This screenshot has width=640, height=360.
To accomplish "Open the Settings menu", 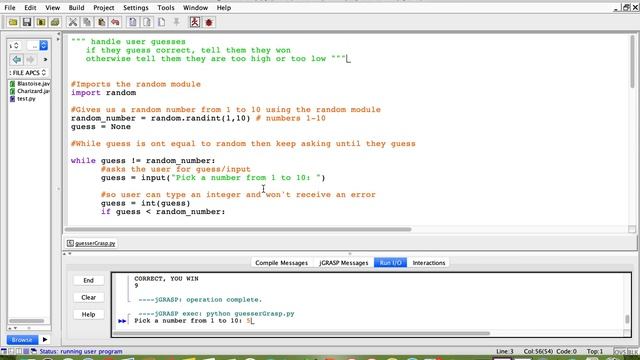I will [136, 8].
